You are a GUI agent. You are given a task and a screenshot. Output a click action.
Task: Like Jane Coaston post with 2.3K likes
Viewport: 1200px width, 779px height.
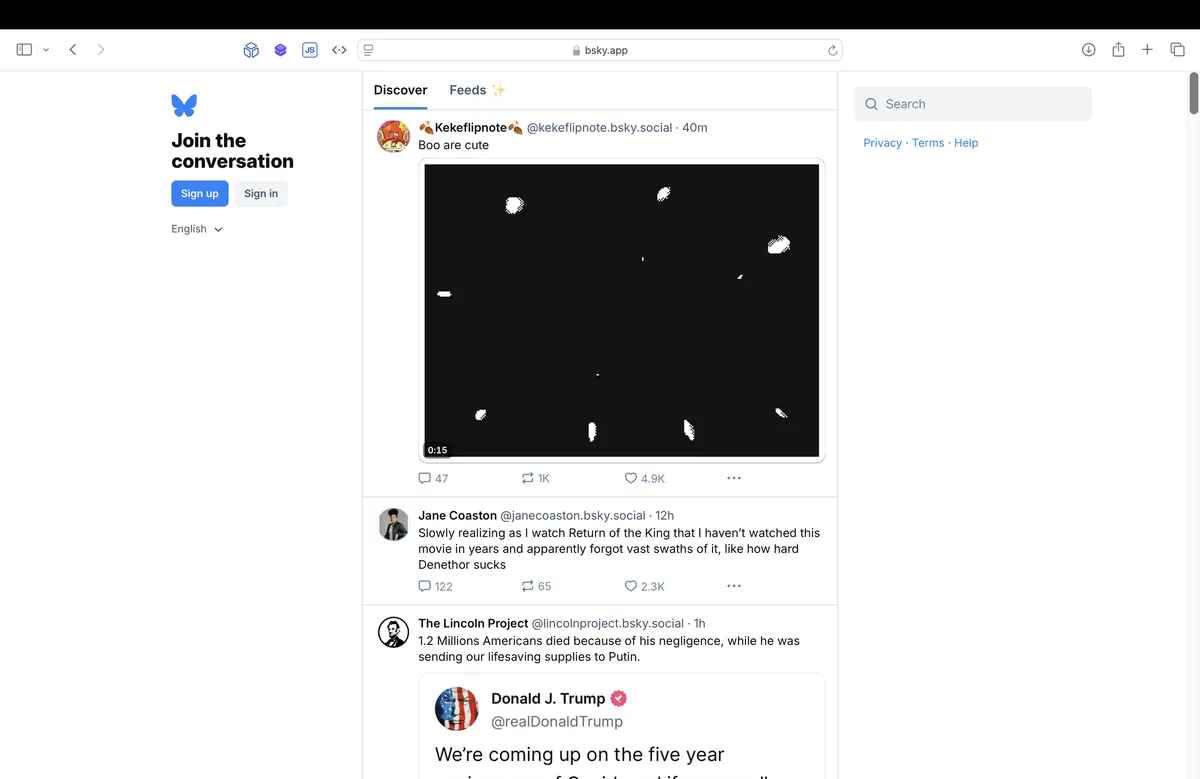(x=645, y=586)
